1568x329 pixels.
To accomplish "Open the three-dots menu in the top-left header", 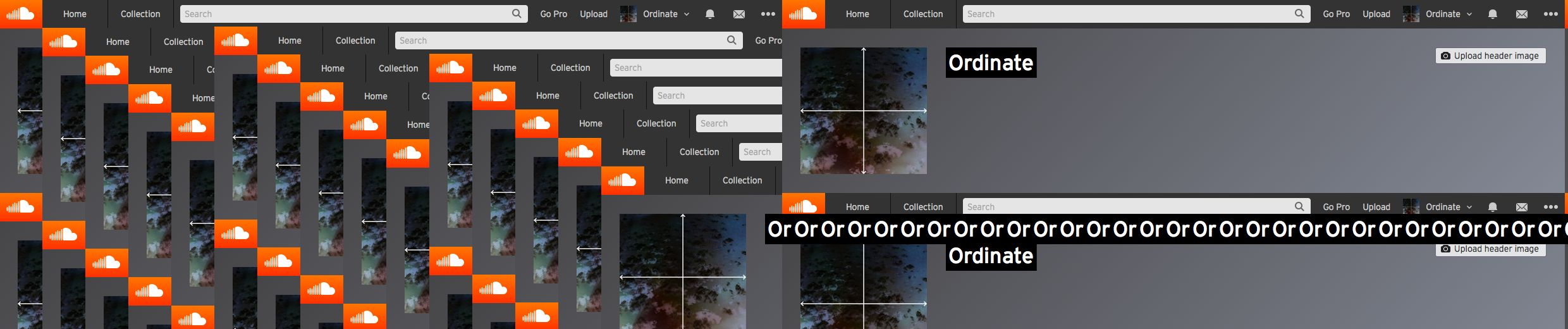I will point(768,14).
